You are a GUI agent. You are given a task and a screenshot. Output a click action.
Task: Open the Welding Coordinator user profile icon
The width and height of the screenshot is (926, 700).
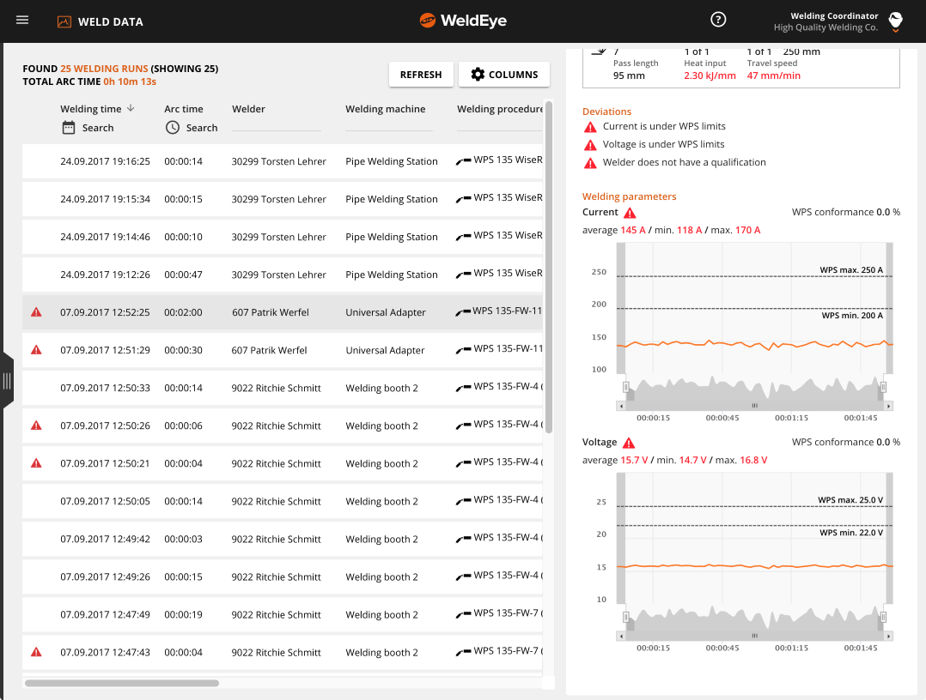[895, 21]
